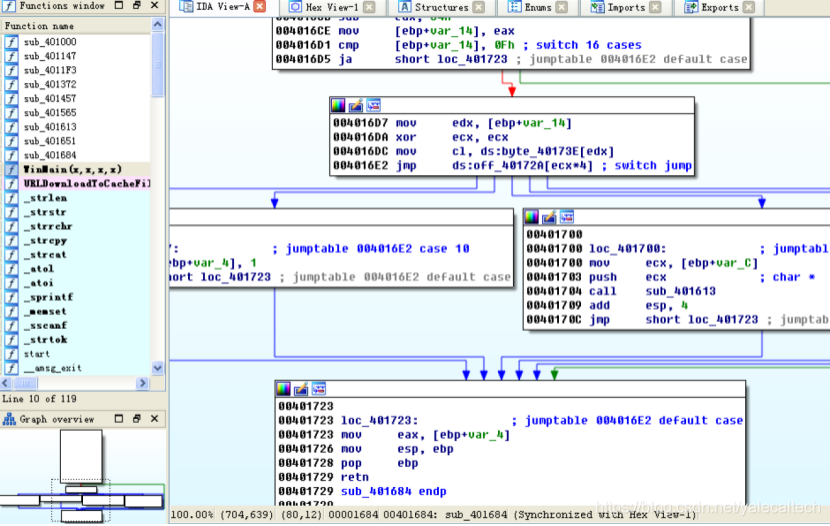The image size is (830, 526).
Task: Select sub_401372 function
Action: point(50,85)
